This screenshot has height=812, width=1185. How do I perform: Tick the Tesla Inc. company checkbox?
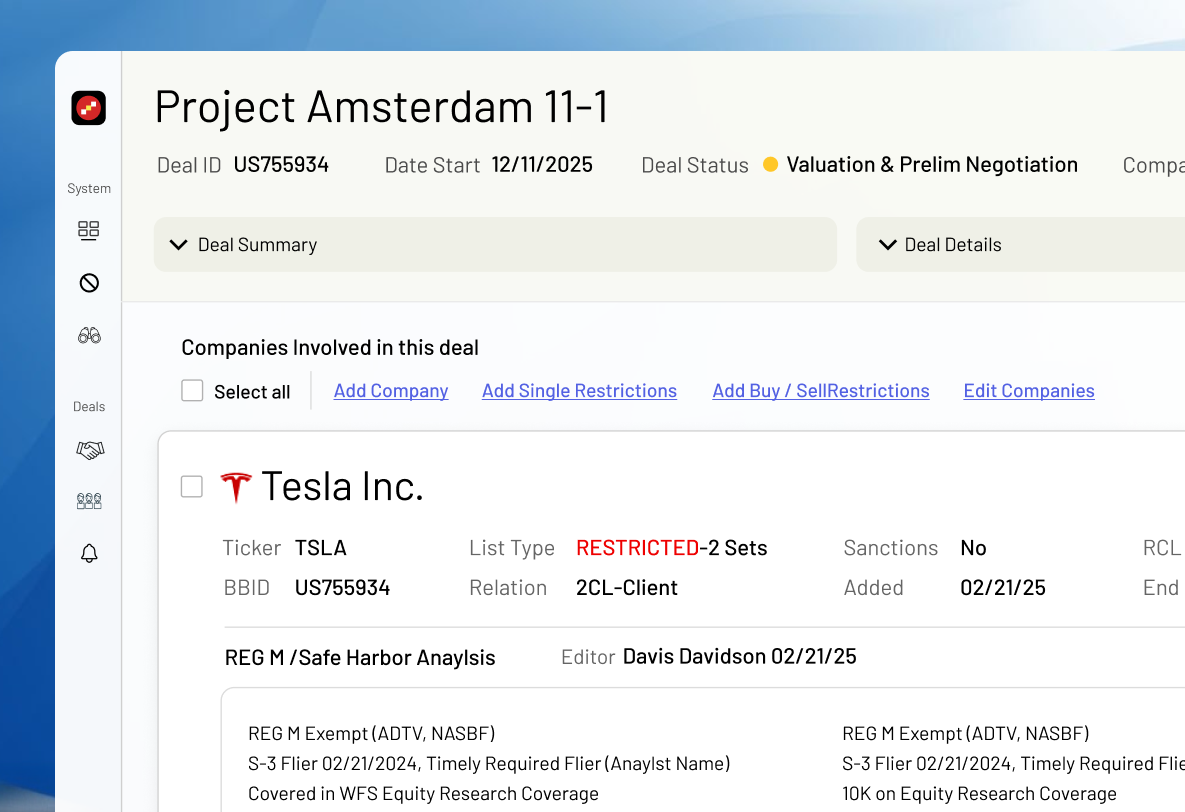point(192,487)
